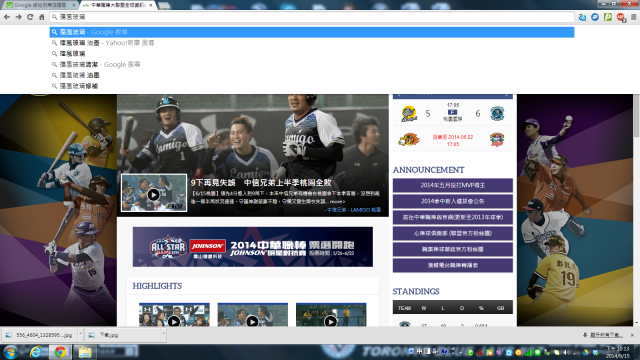Click the taskbar clock showing 2014/6/15
The height and width of the screenshot is (360, 640).
(618, 352)
